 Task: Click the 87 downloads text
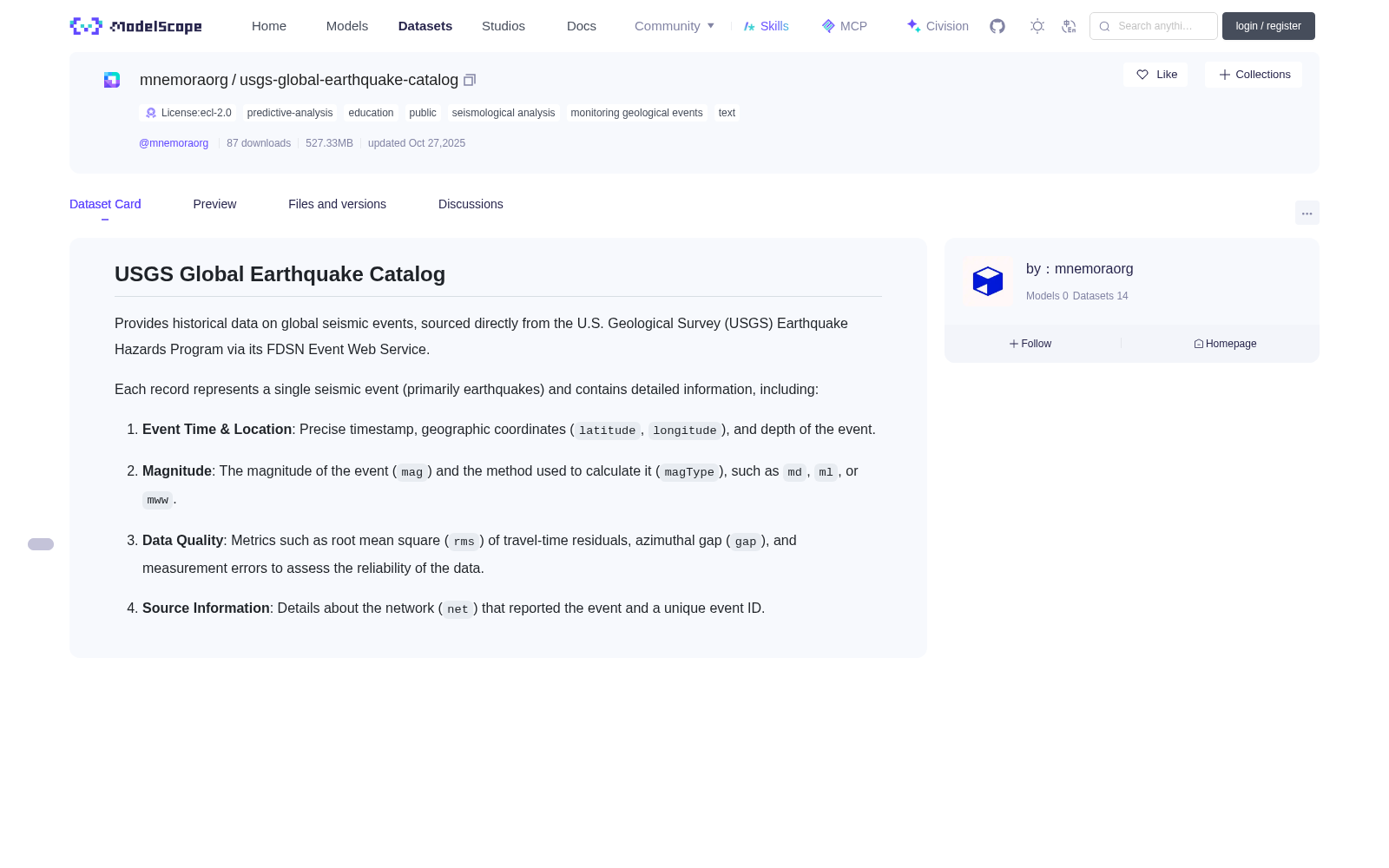[x=259, y=143]
